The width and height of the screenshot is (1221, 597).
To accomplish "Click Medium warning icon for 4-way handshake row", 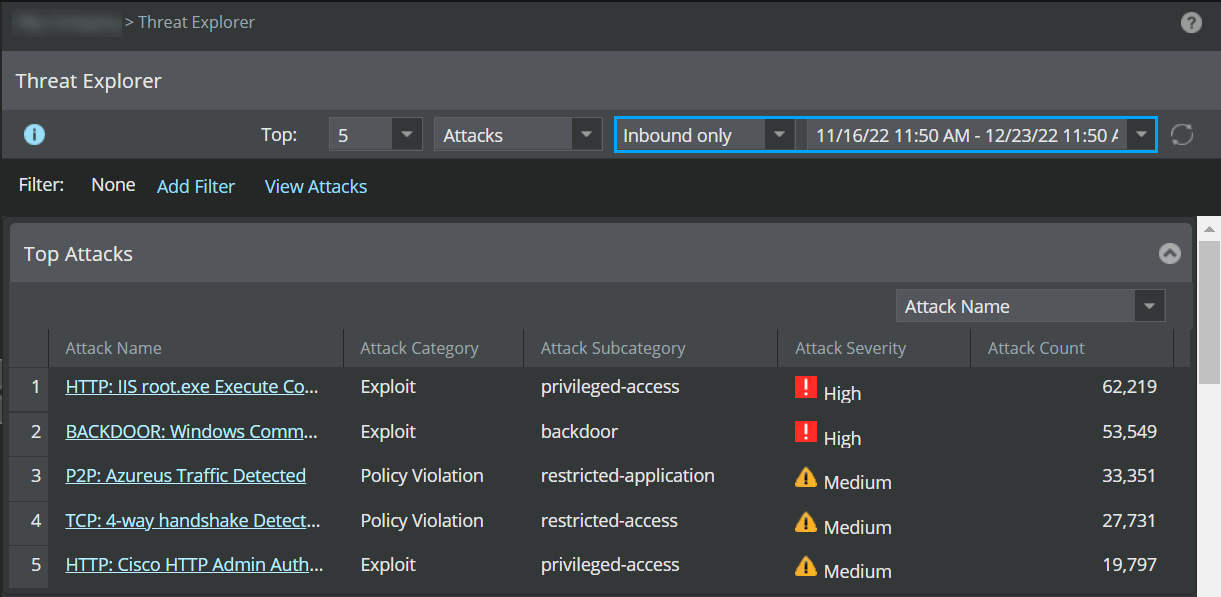I will (x=806, y=521).
